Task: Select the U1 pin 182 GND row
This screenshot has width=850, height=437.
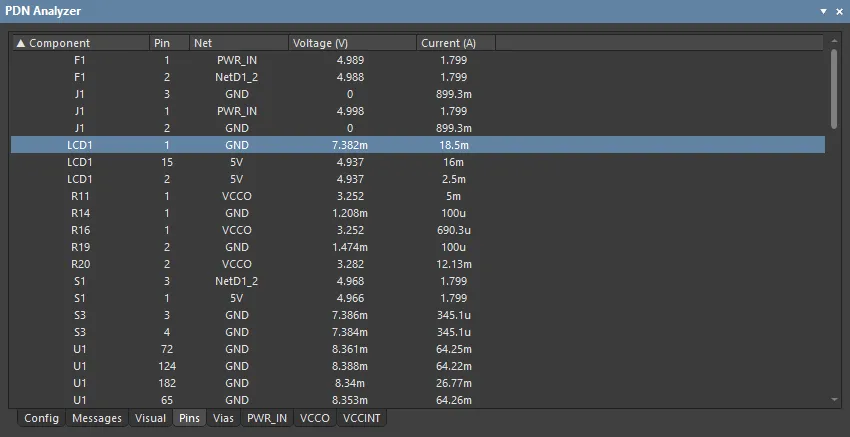Action: (x=418, y=383)
